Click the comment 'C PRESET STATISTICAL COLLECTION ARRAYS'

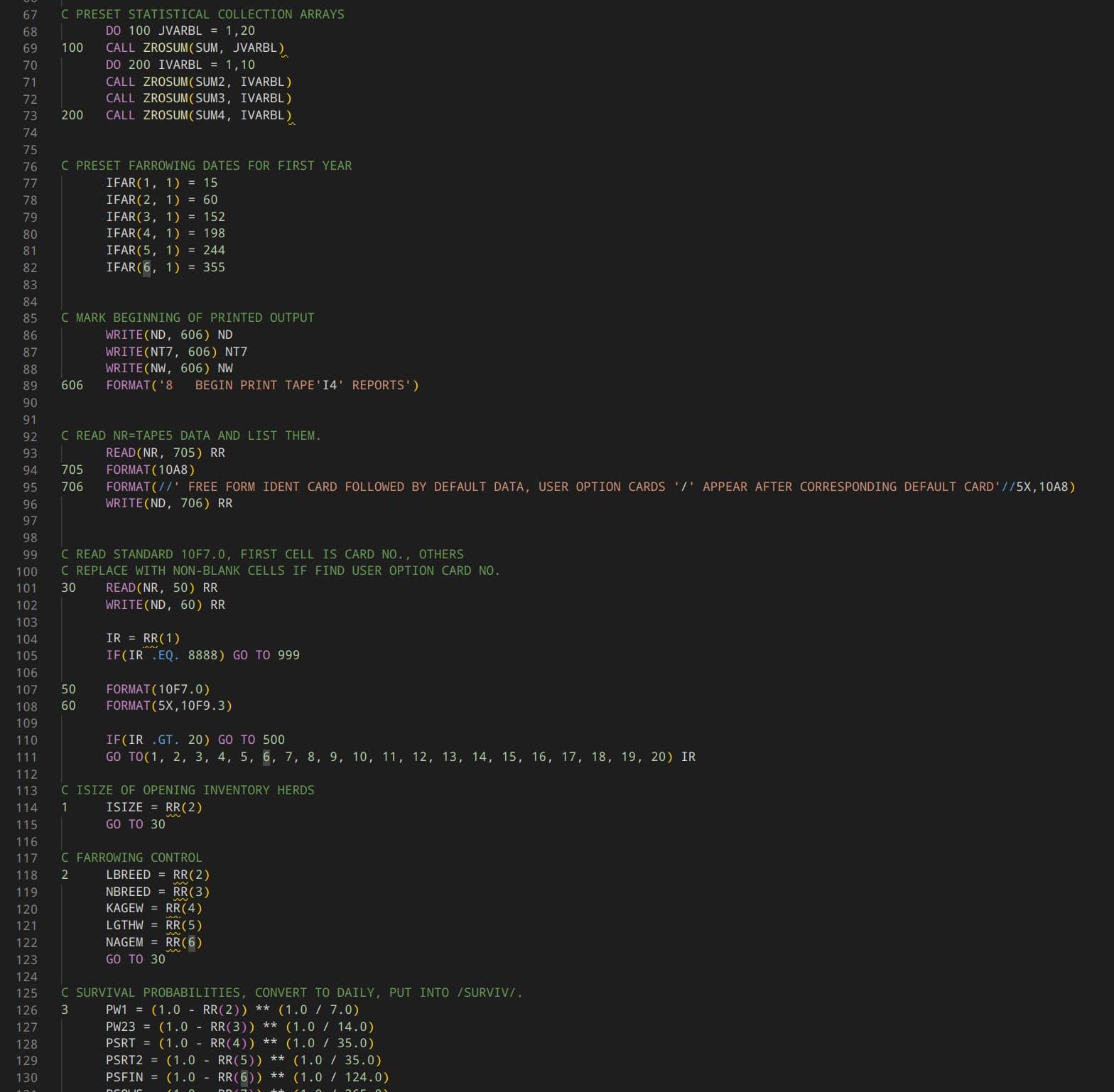(202, 14)
